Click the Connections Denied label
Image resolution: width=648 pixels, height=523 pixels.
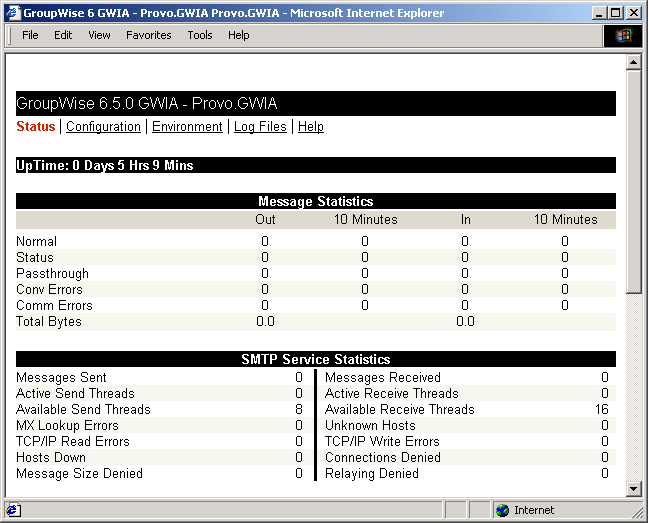pyautogui.click(x=383, y=457)
